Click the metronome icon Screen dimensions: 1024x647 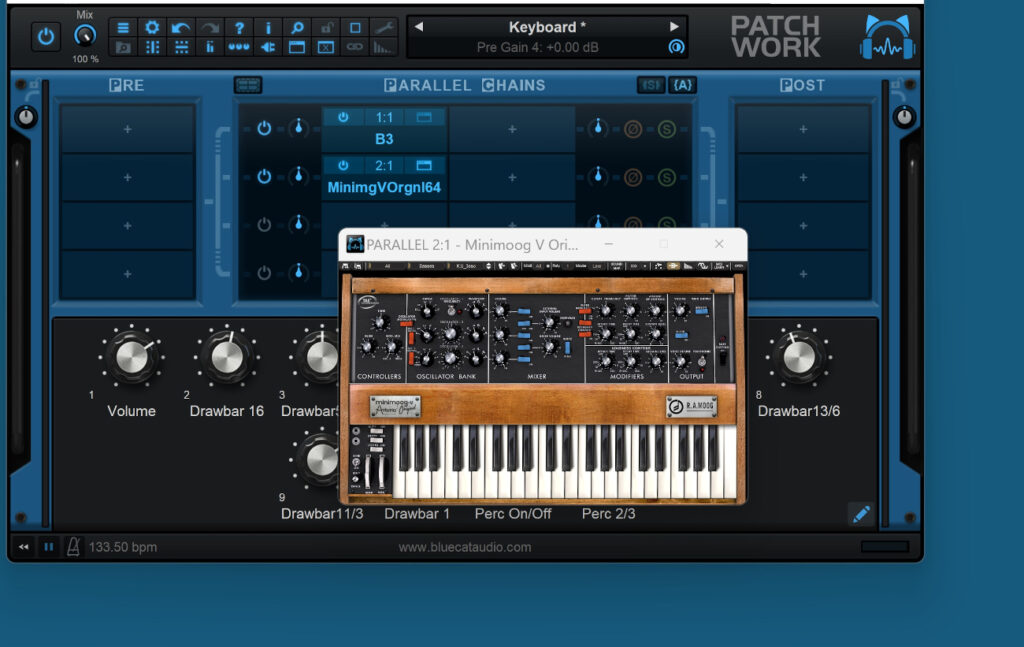[73, 546]
